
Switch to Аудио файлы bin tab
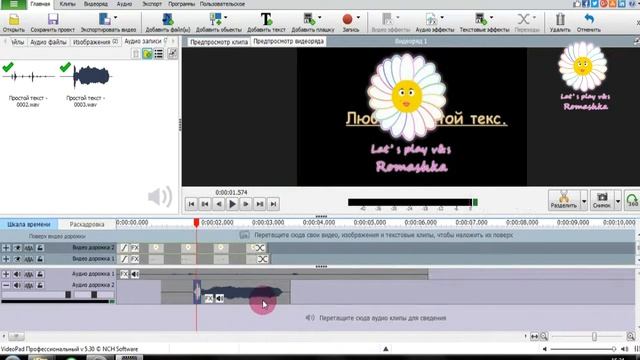[48, 42]
